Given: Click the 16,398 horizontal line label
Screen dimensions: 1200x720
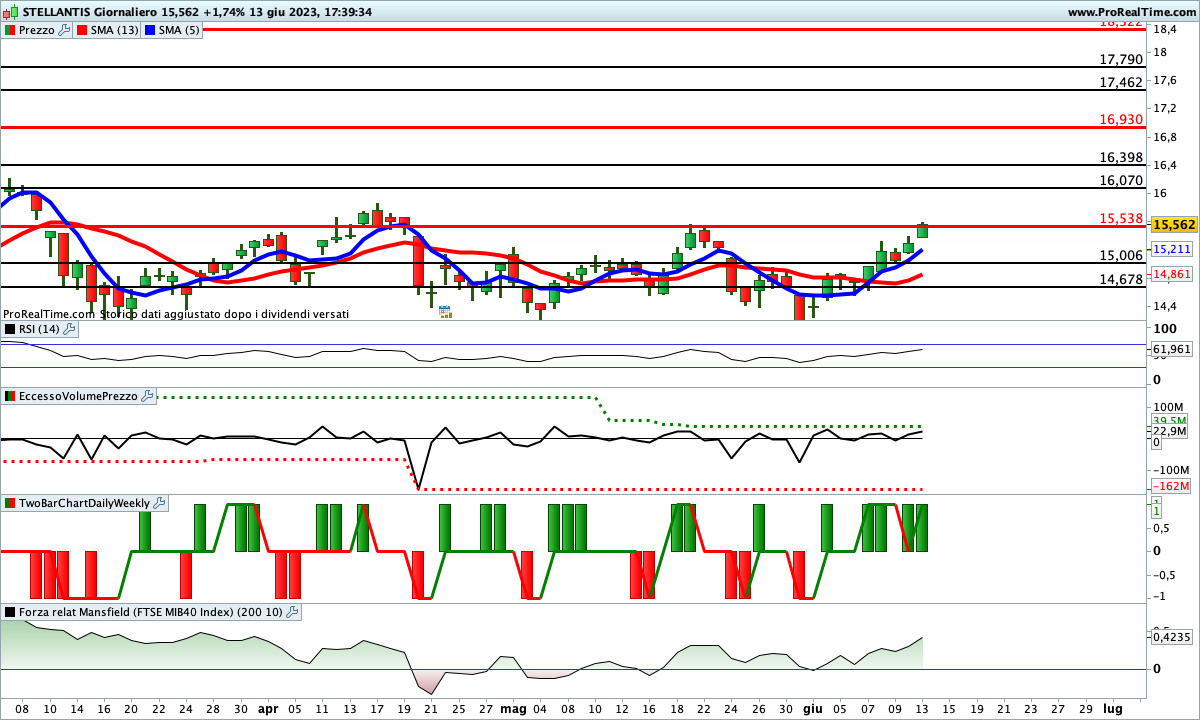Looking at the screenshot, I should pyautogui.click(x=1120, y=157).
